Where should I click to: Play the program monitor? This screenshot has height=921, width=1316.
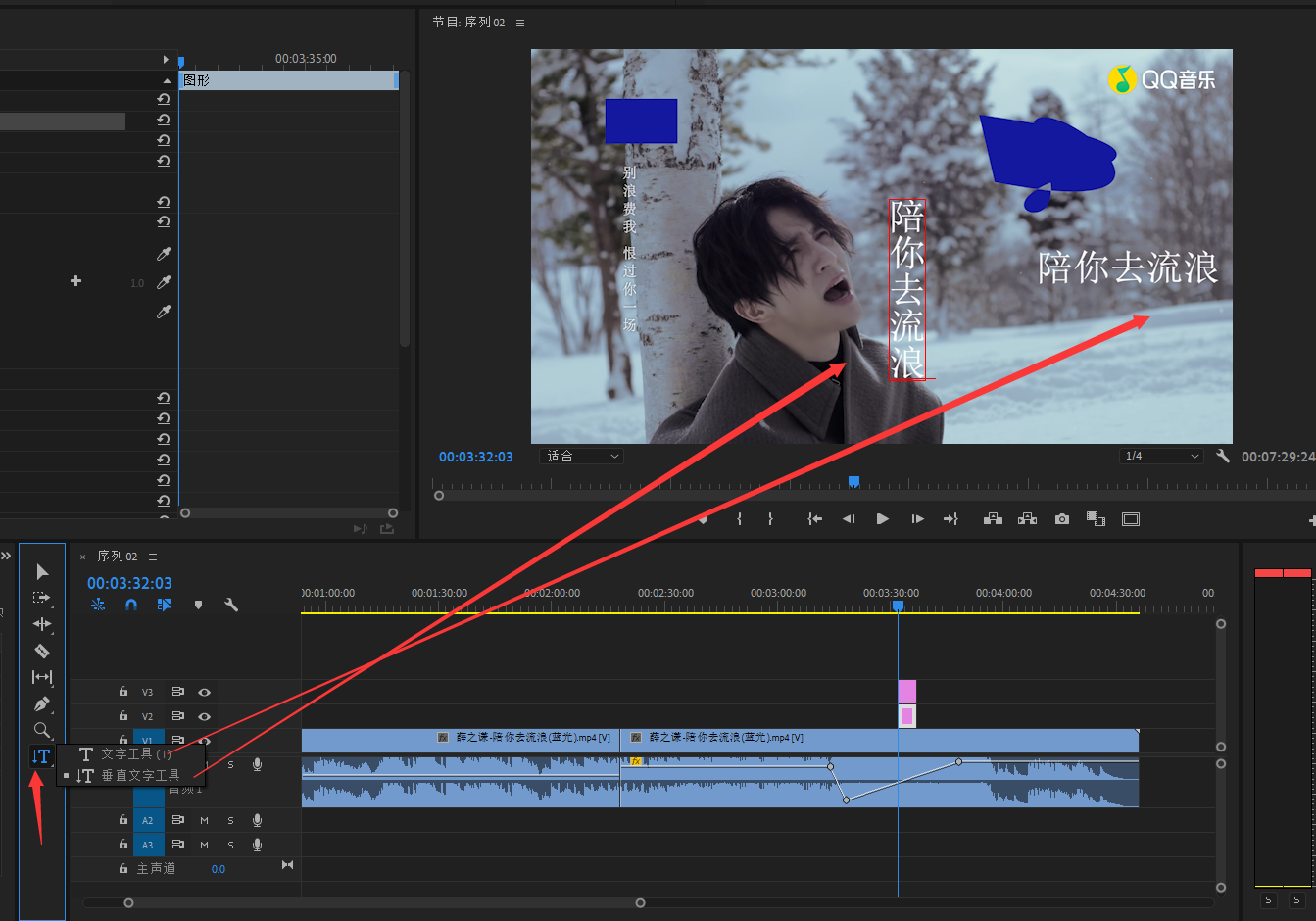(x=883, y=519)
